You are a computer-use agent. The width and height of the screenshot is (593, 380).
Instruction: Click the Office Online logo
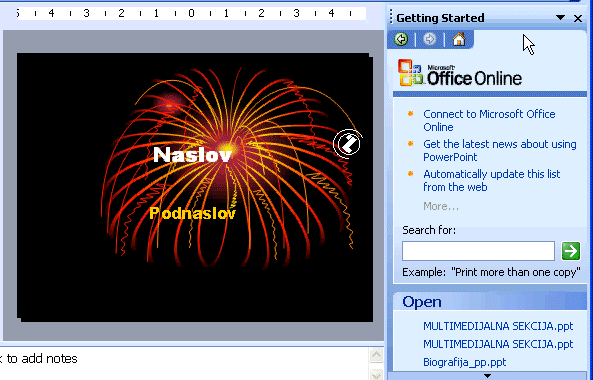pyautogui.click(x=460, y=73)
